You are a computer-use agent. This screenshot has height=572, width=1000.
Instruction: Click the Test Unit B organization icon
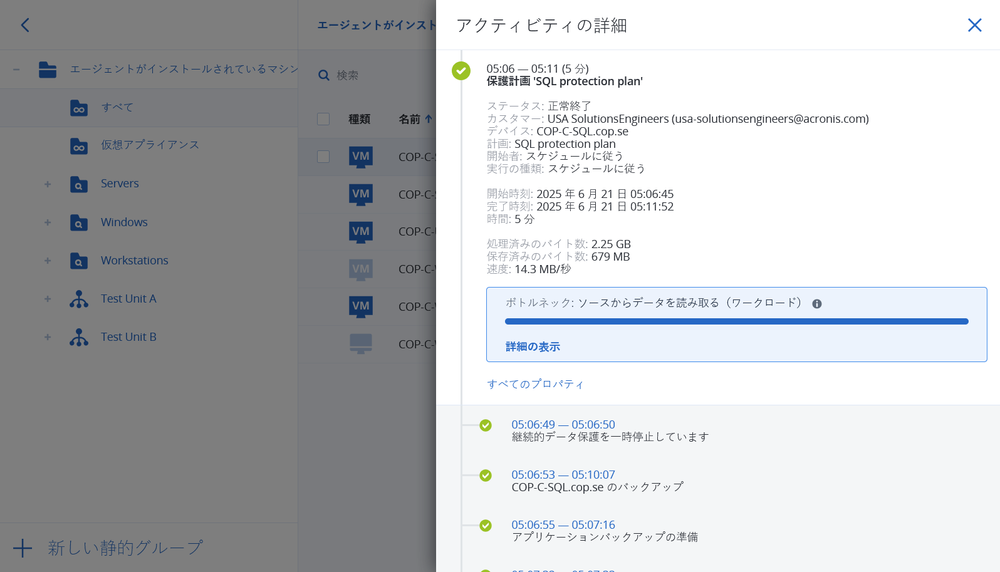coord(79,337)
